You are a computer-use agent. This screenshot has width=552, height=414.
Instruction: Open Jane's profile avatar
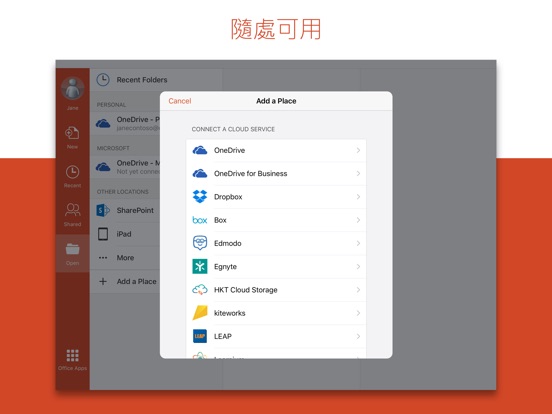(73, 88)
